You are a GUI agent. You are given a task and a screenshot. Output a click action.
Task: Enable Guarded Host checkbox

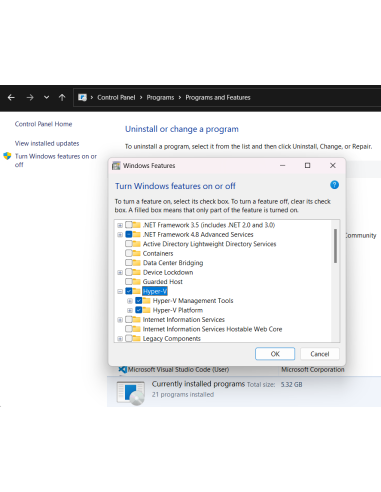pyautogui.click(x=129, y=282)
